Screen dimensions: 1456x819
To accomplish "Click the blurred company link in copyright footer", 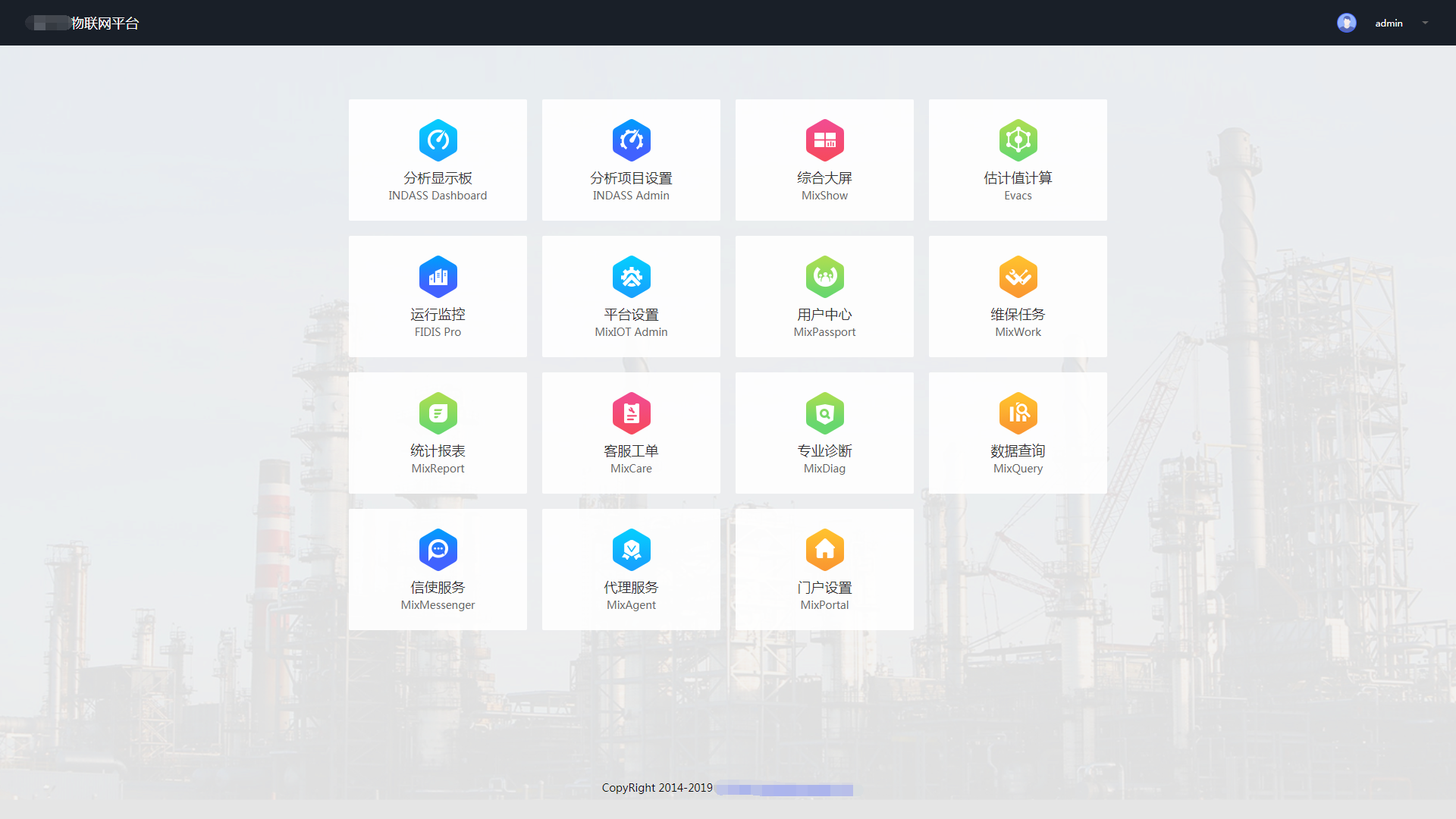I will pyautogui.click(x=784, y=789).
